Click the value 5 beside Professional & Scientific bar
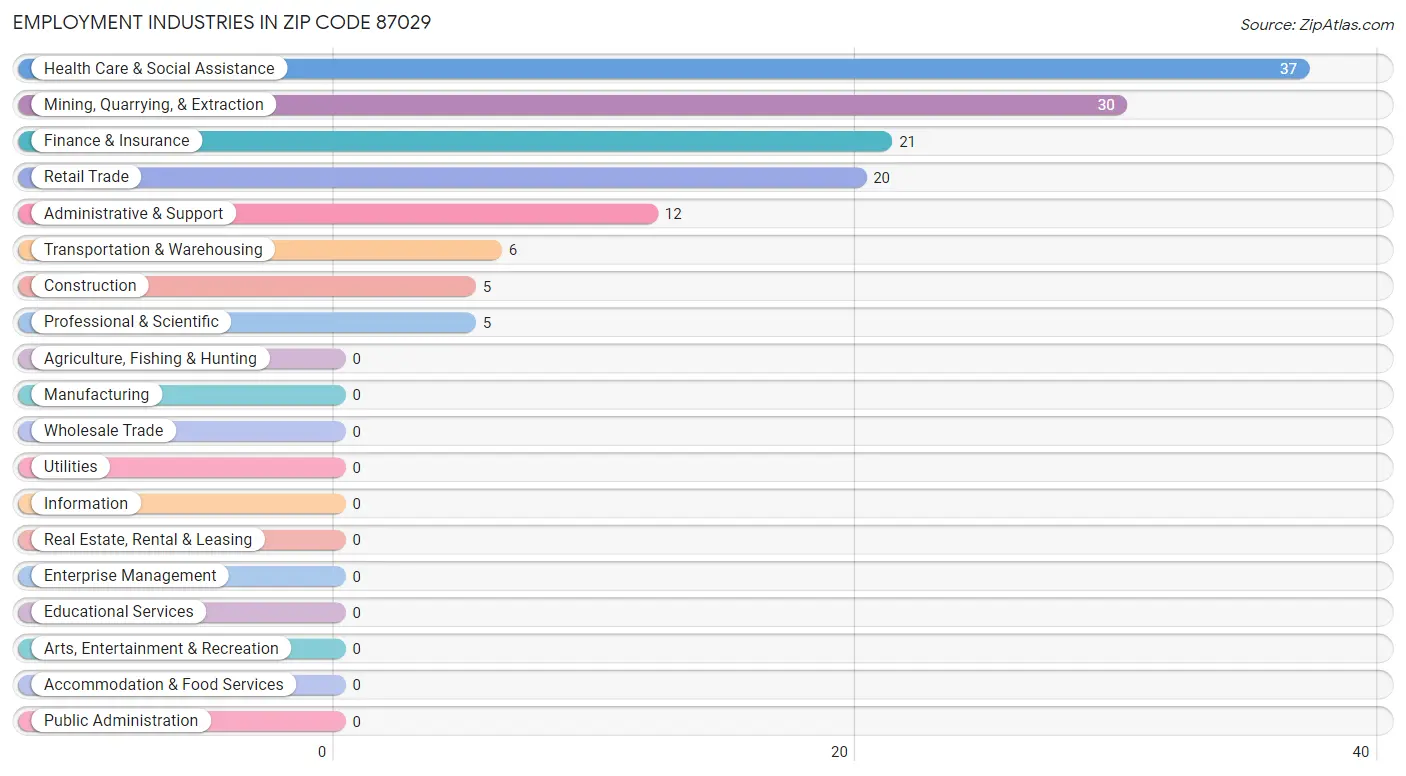The height and width of the screenshot is (776, 1406). coord(487,323)
